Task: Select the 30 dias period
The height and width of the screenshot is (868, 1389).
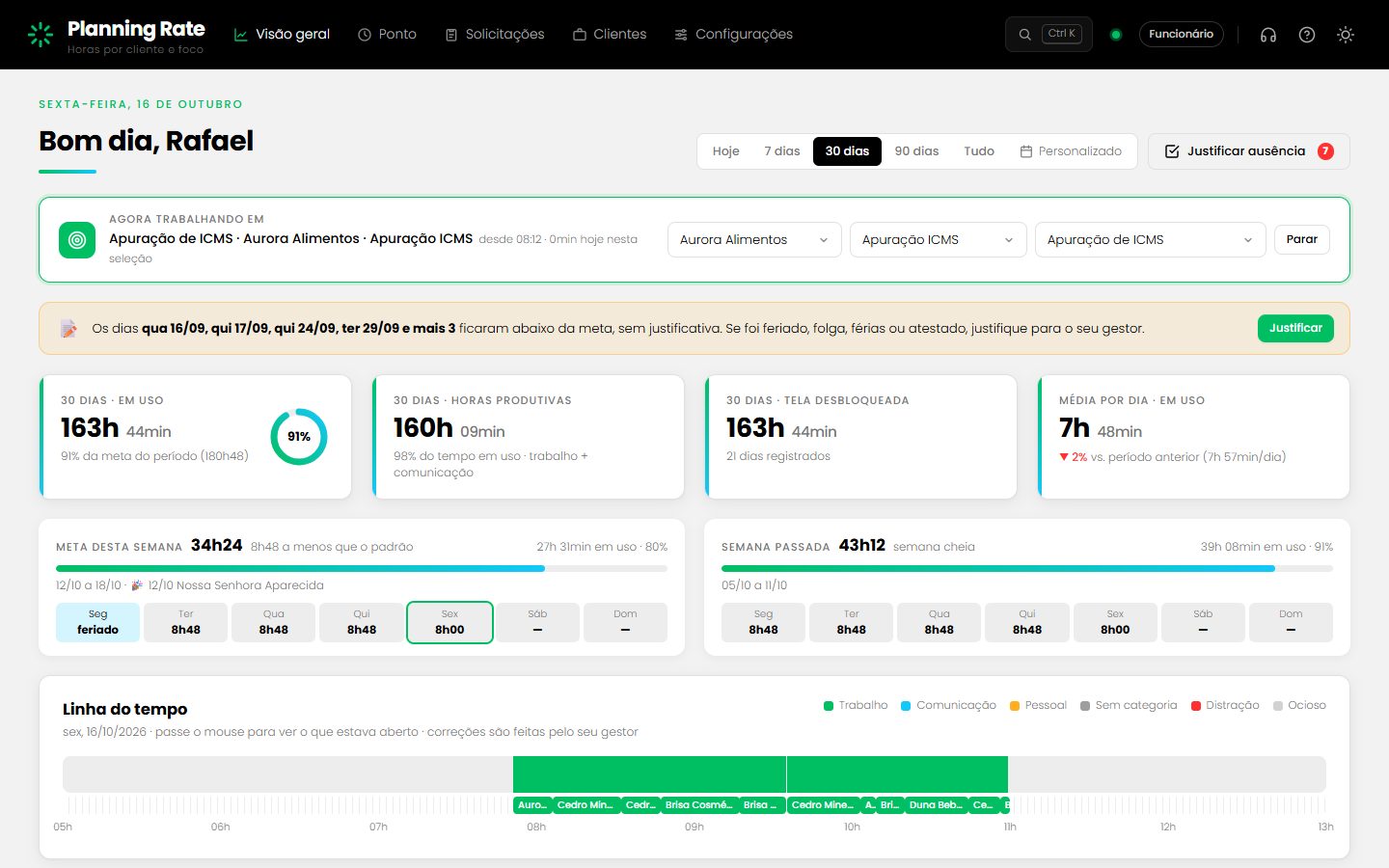Action: pos(847,151)
